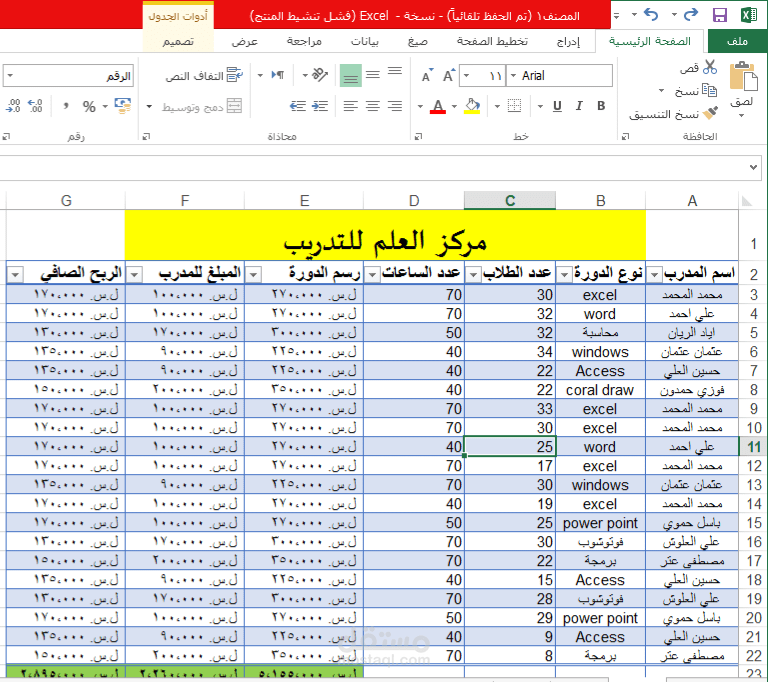This screenshot has width=768, height=682.
Task: Apply accounting currency format
Action: pos(122,106)
